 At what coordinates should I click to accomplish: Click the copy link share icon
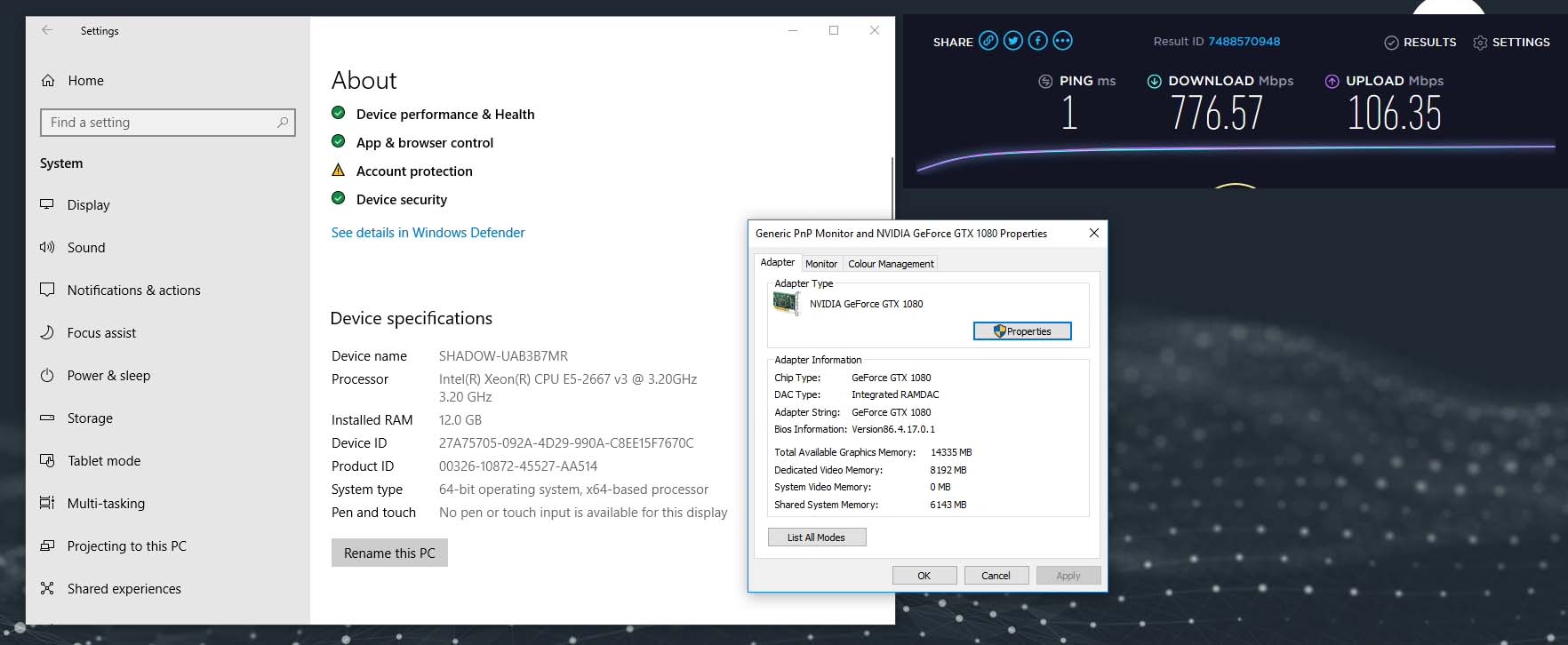click(x=988, y=41)
